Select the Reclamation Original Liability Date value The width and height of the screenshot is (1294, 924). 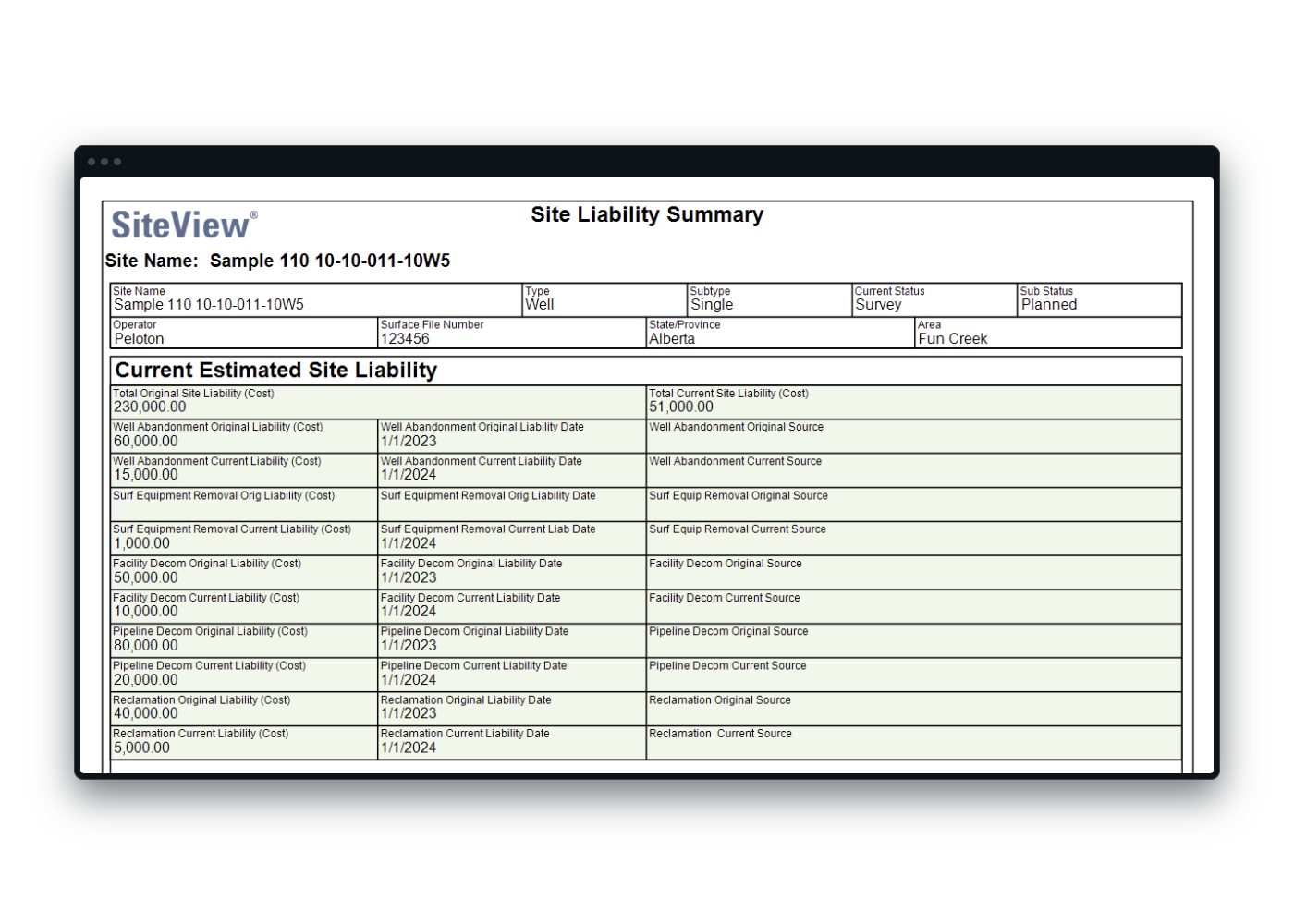(409, 714)
